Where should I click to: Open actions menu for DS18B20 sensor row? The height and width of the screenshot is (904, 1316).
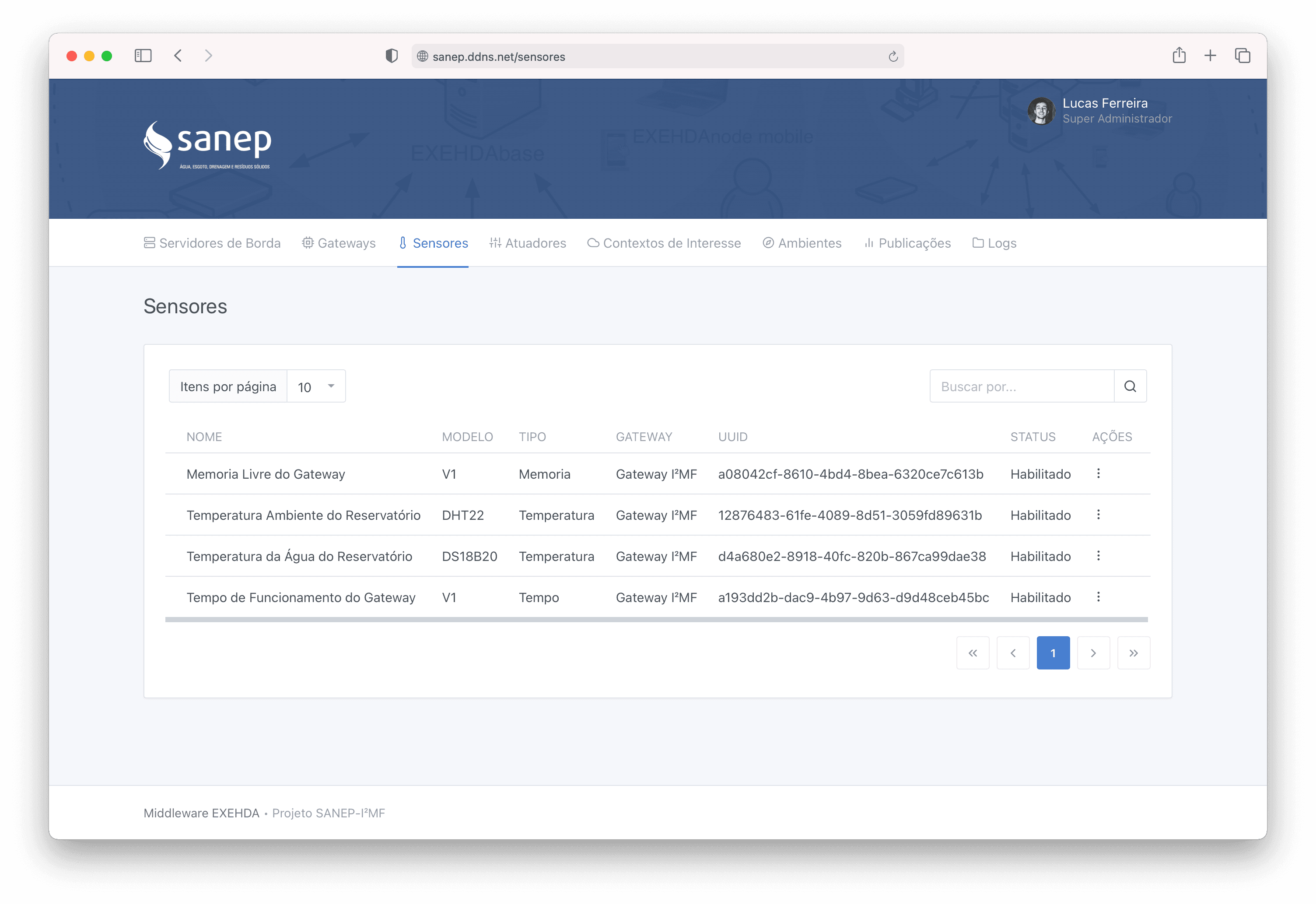(1098, 556)
